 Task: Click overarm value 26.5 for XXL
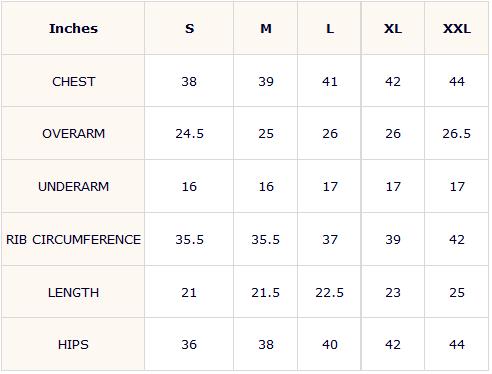pos(457,133)
